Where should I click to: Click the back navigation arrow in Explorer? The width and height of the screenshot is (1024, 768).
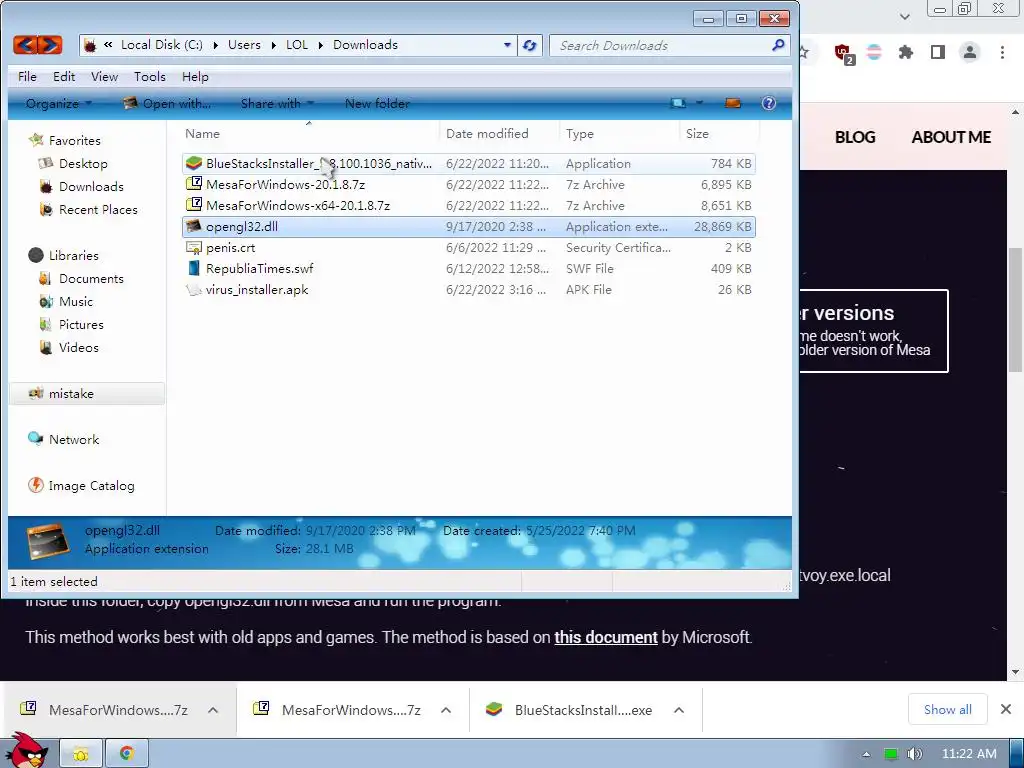[25, 45]
